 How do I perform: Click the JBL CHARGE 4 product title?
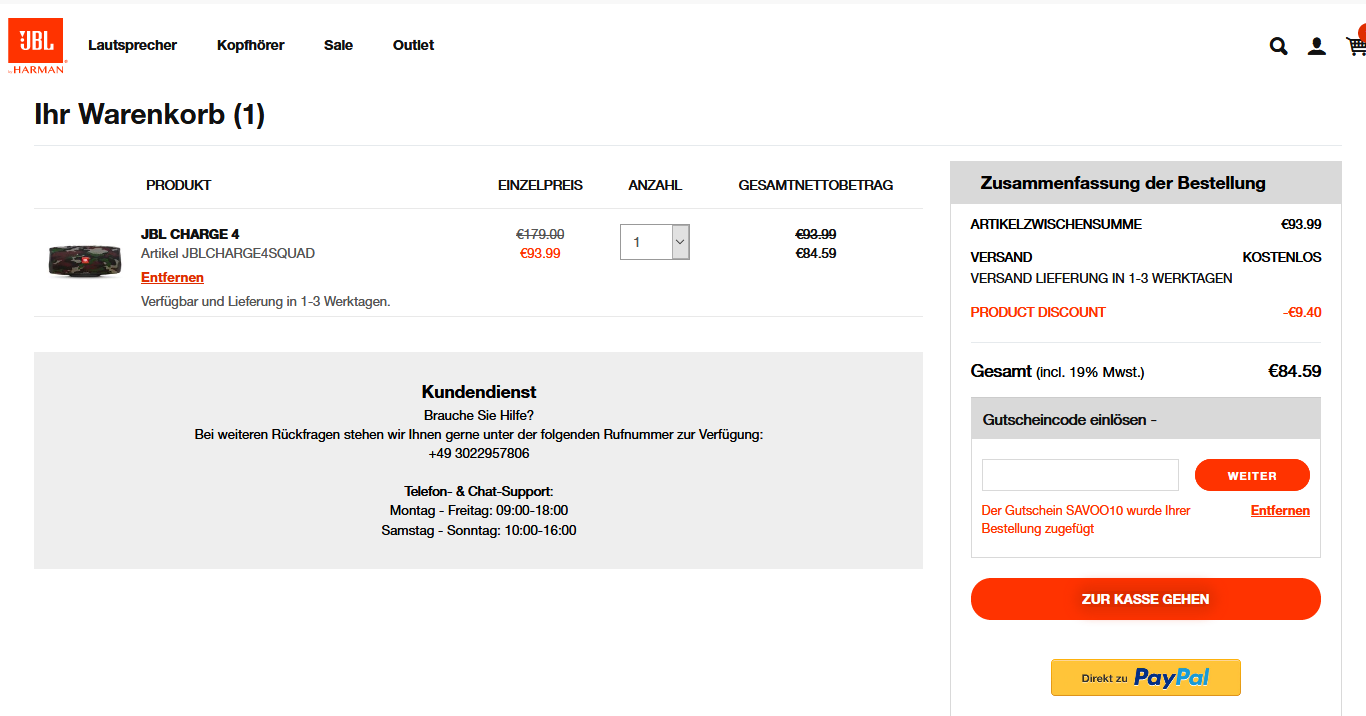coord(190,235)
